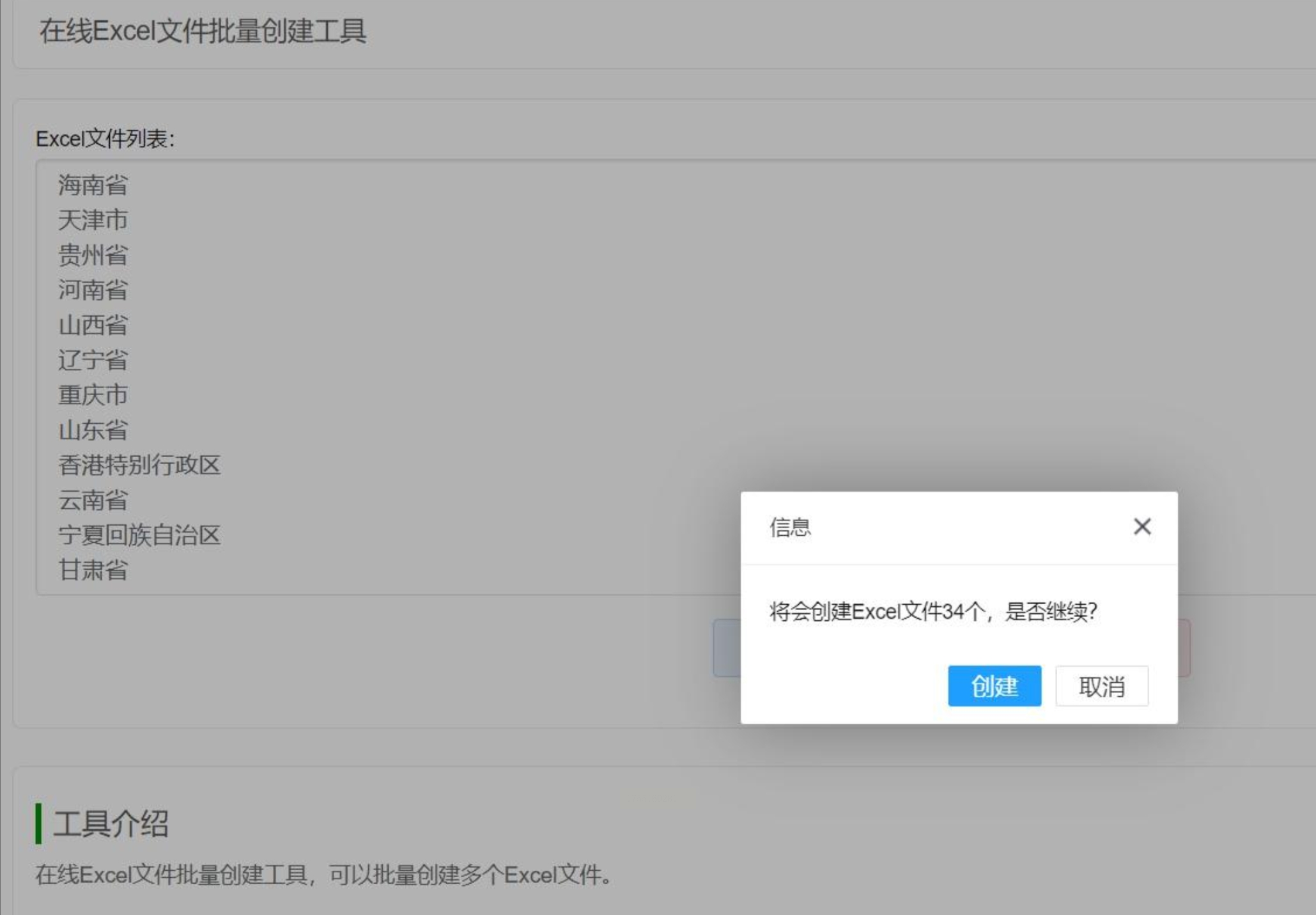
Task: Confirm with the blue 创建 button
Action: 994,686
